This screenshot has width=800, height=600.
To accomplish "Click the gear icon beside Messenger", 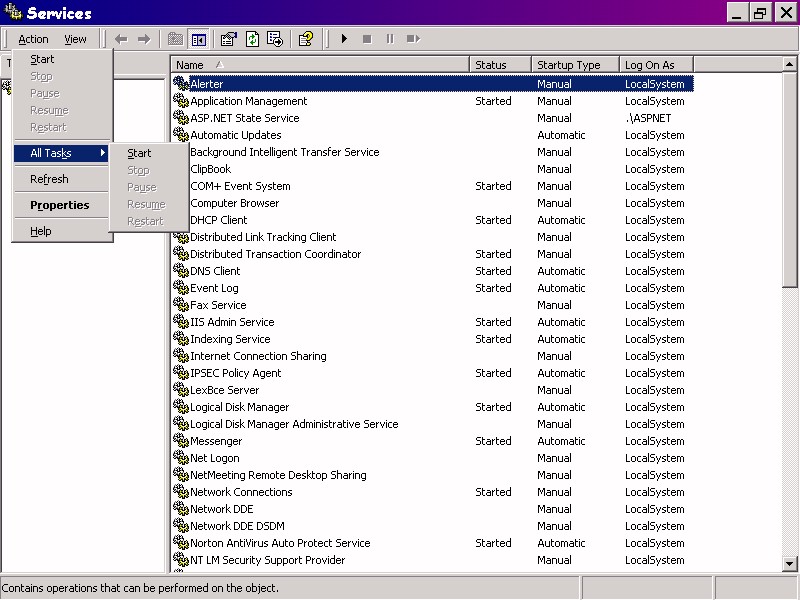I will click(x=182, y=441).
